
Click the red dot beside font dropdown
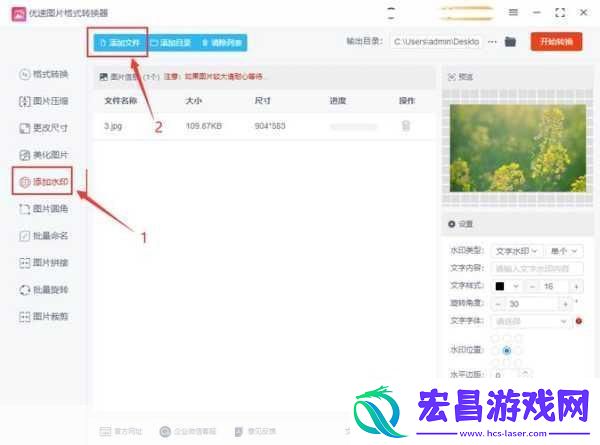point(579,321)
